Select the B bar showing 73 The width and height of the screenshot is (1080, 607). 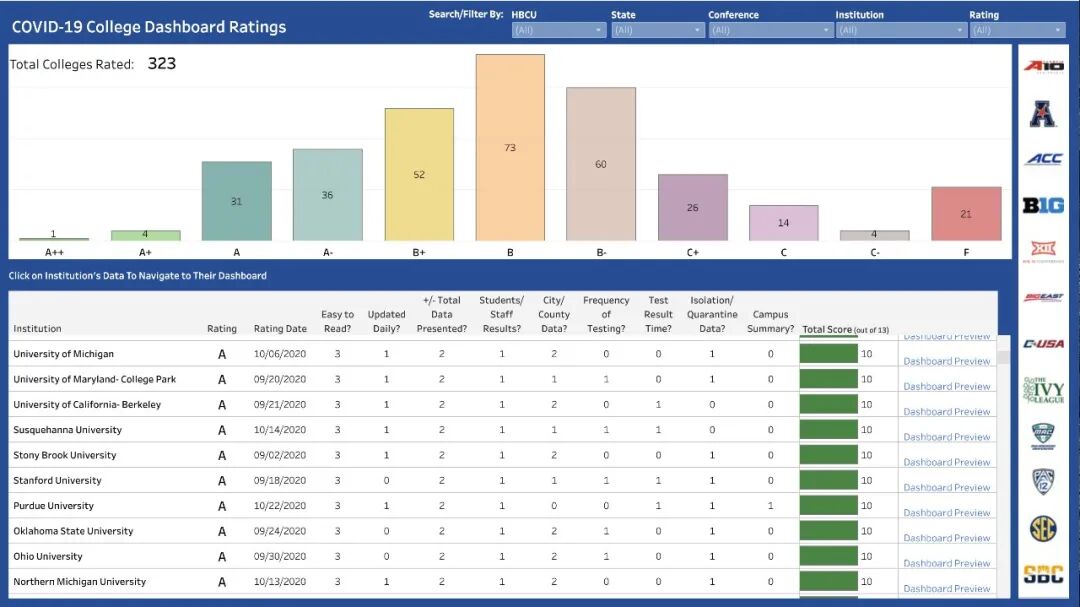[x=510, y=147]
